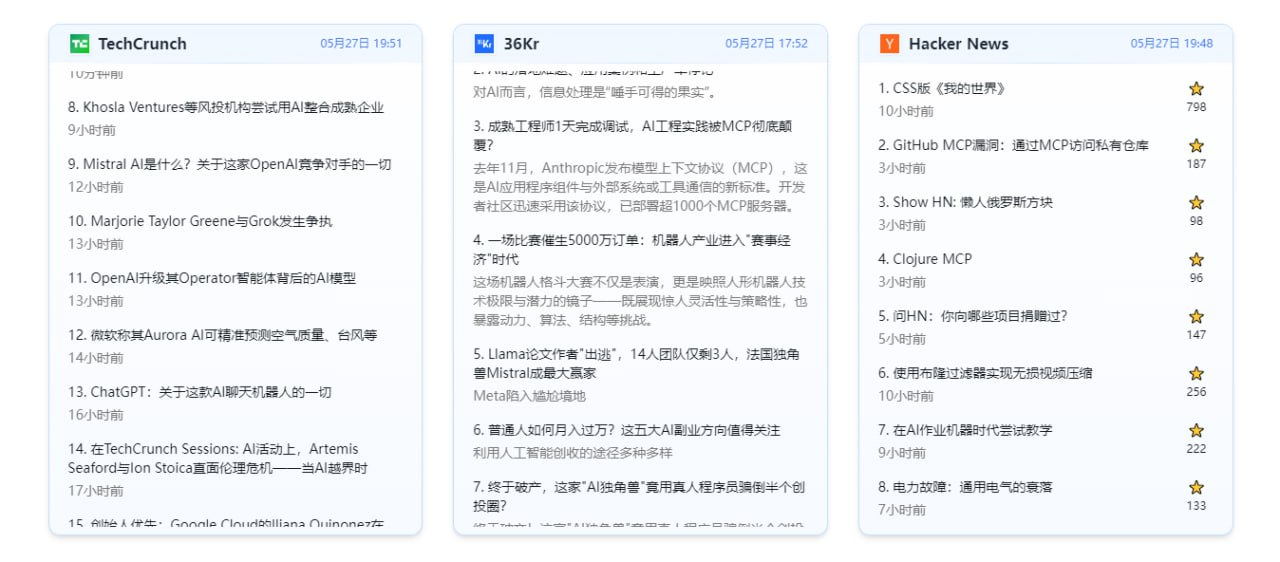Screen dimensions: 1280x562
Task: Open 微软称其Aurora AI article
Action: coord(222,335)
